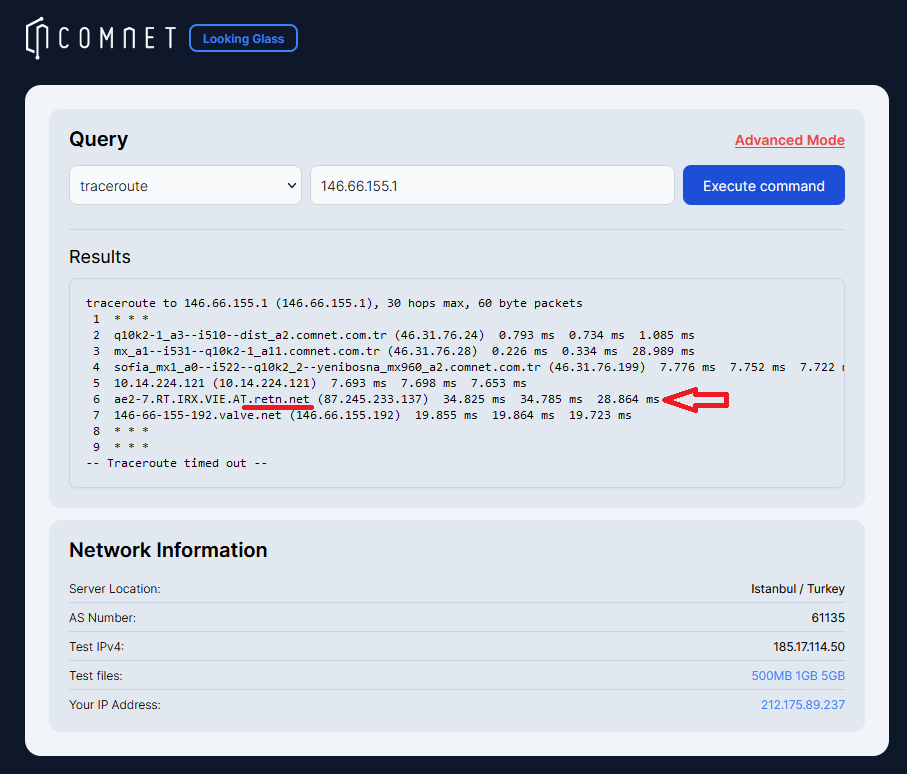Expand the traceroute command dropdown
This screenshot has height=774, width=907.
[x=185, y=185]
